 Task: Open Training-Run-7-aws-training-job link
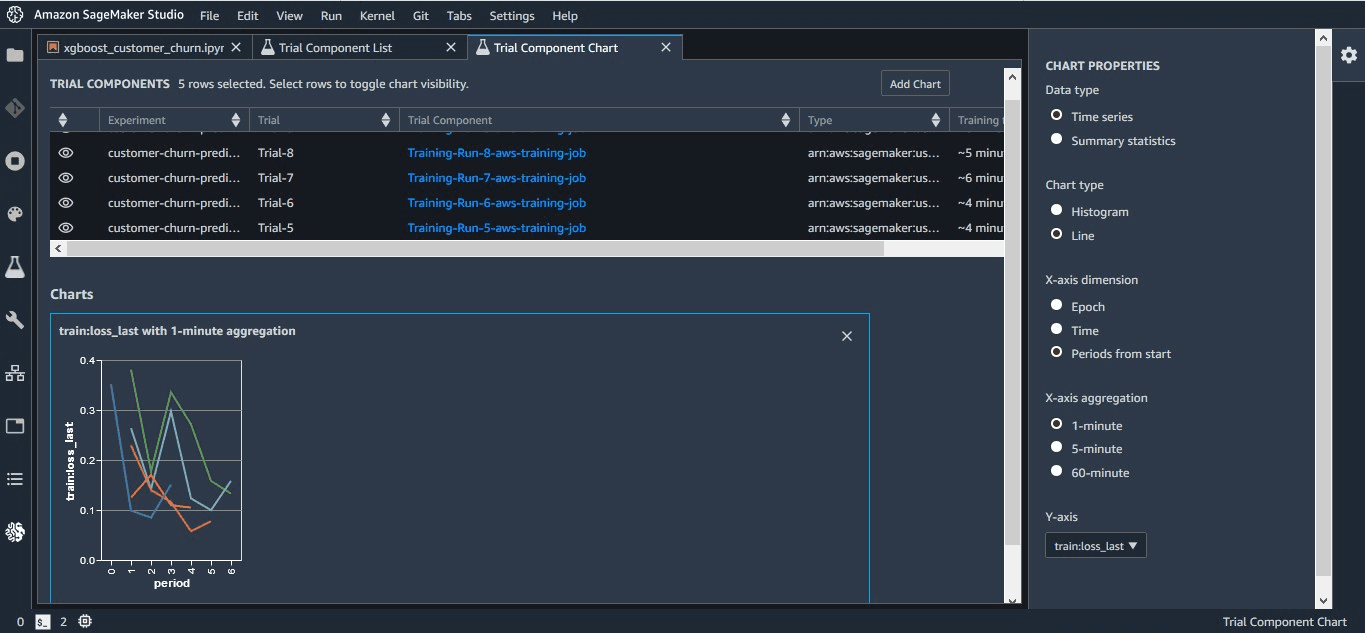tap(496, 178)
